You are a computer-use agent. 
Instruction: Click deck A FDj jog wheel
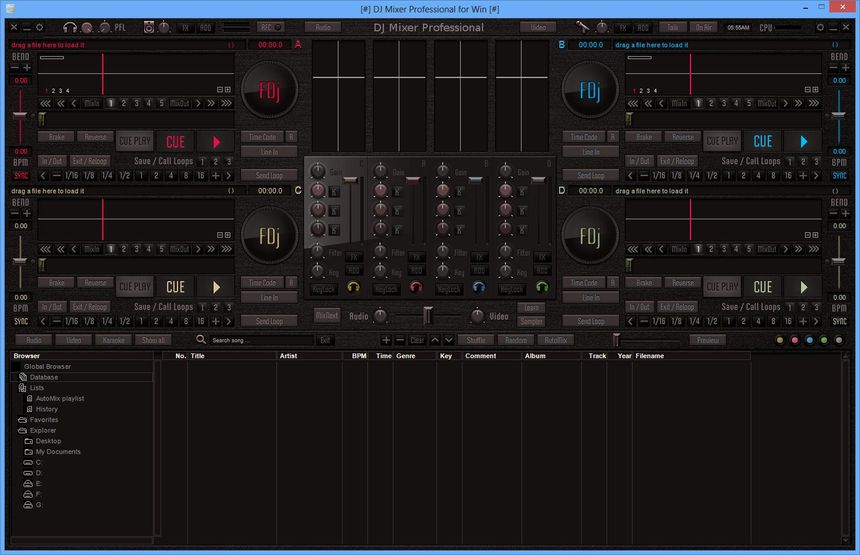tap(269, 90)
